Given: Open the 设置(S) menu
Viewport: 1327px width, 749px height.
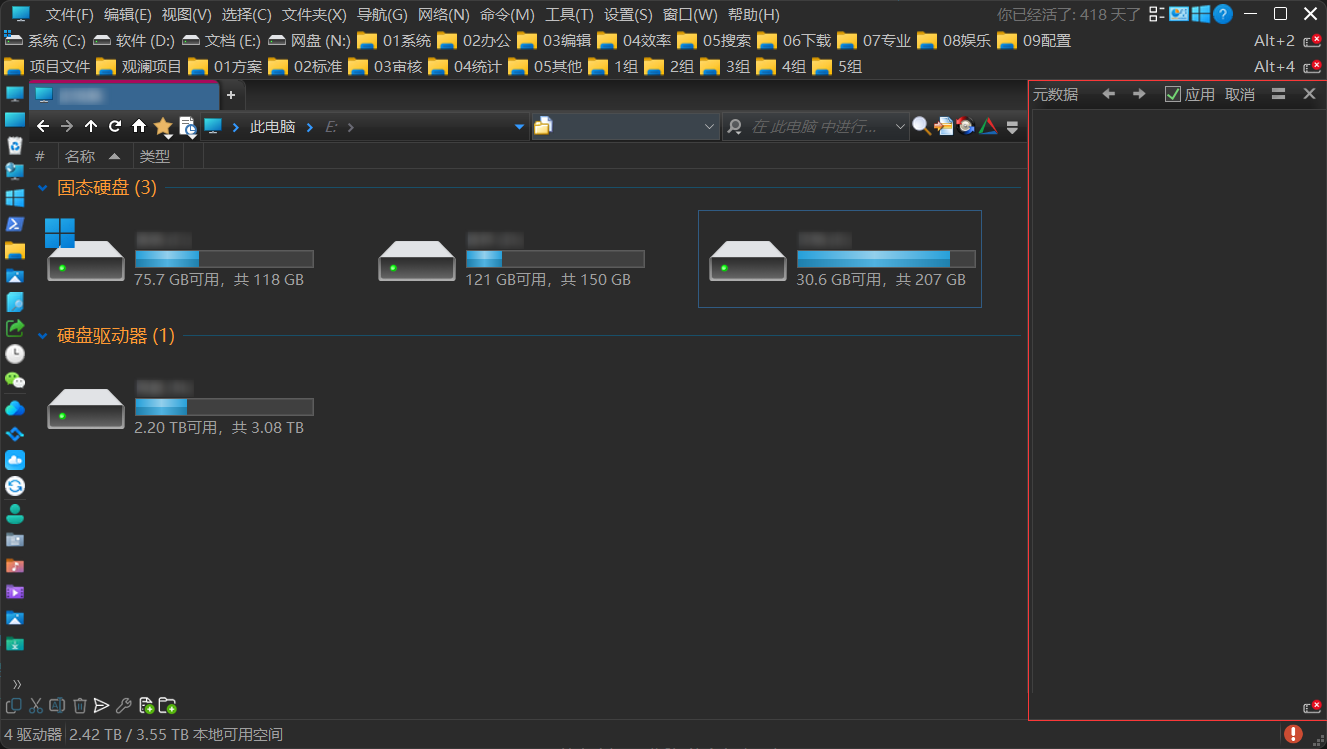Looking at the screenshot, I should pos(627,15).
